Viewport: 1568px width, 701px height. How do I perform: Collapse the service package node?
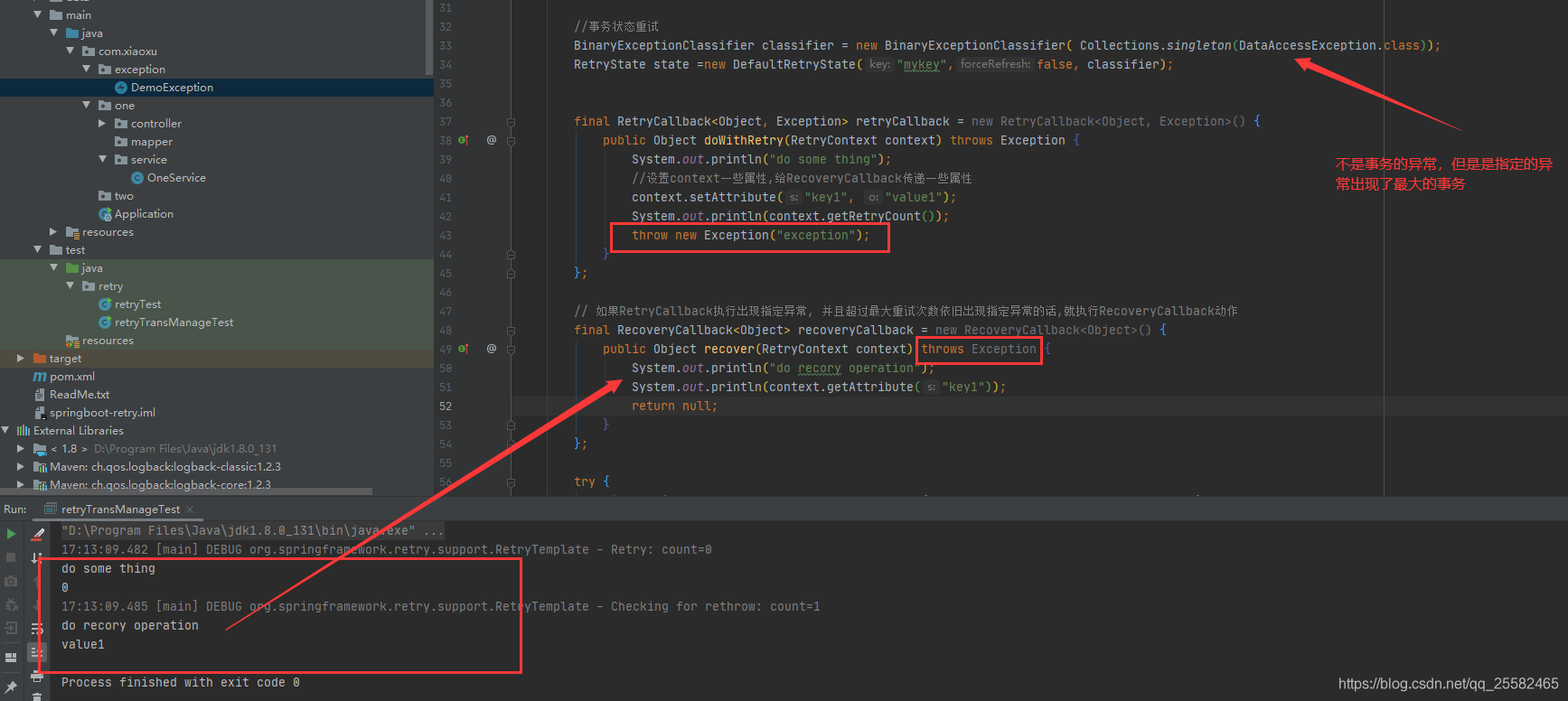click(x=103, y=159)
